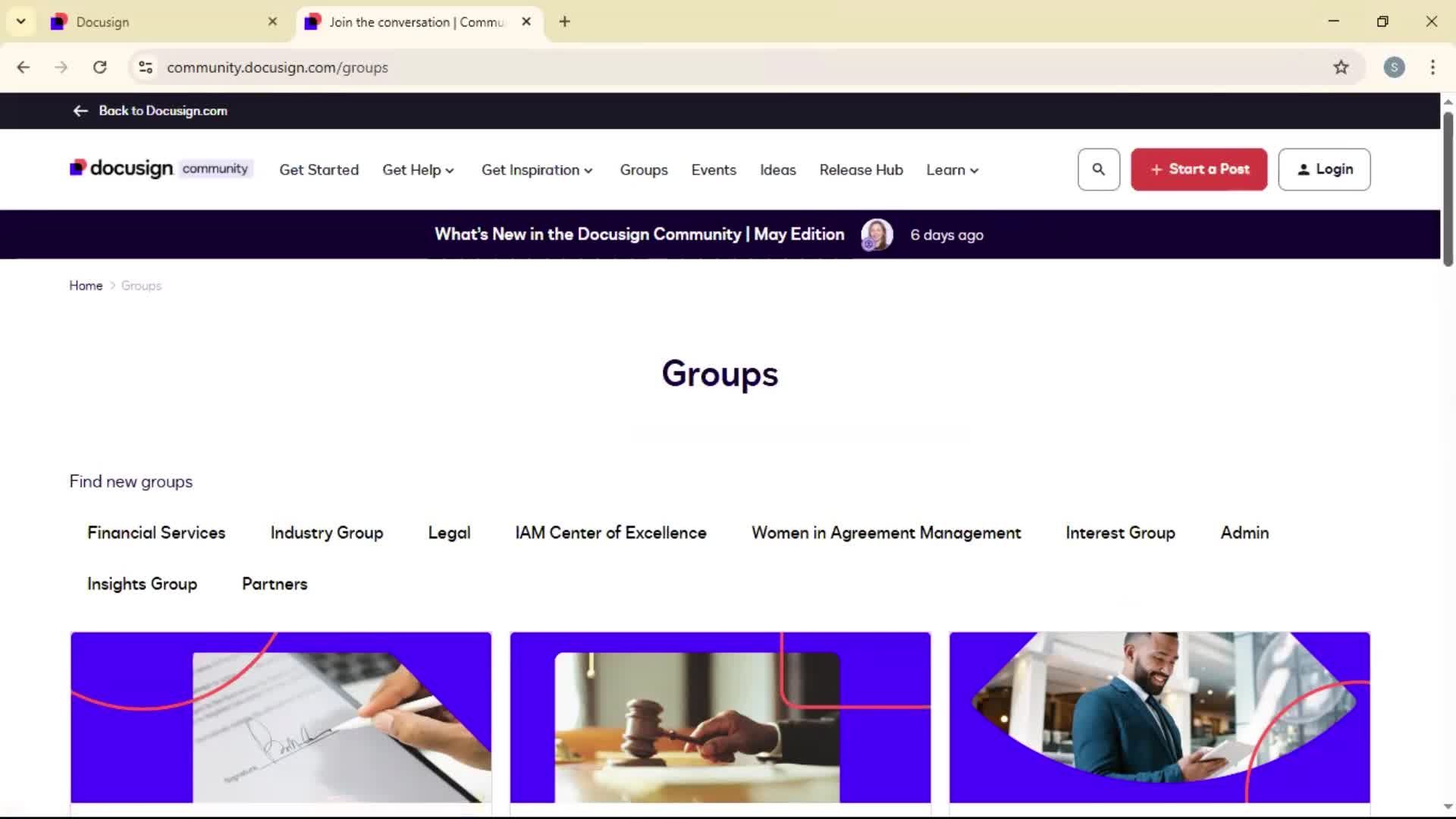Click the vertical page scrollbar thumb
Image resolution: width=1456 pixels, height=819 pixels.
1448,190
